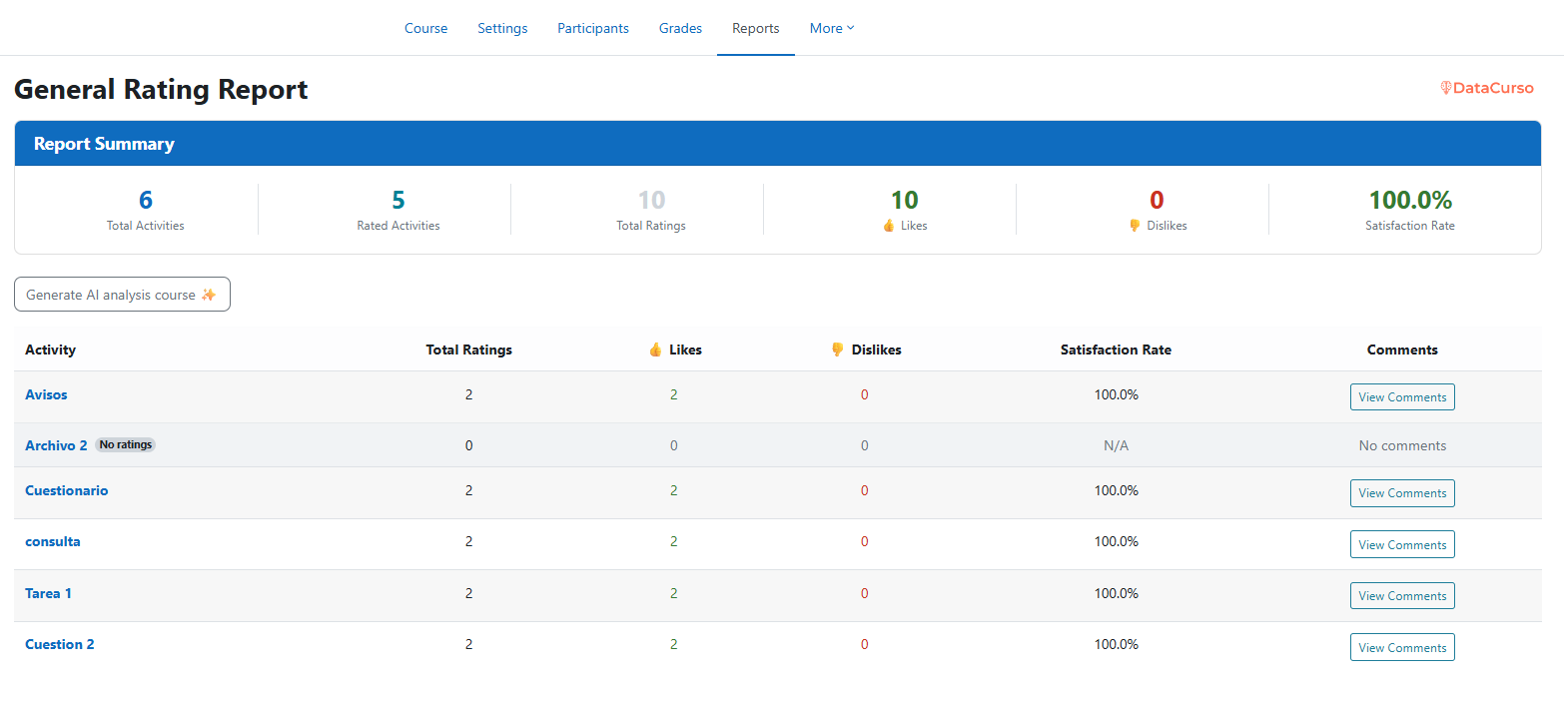Click thumbs-up icon in Likes summary
The image size is (1568, 701).
click(889, 226)
